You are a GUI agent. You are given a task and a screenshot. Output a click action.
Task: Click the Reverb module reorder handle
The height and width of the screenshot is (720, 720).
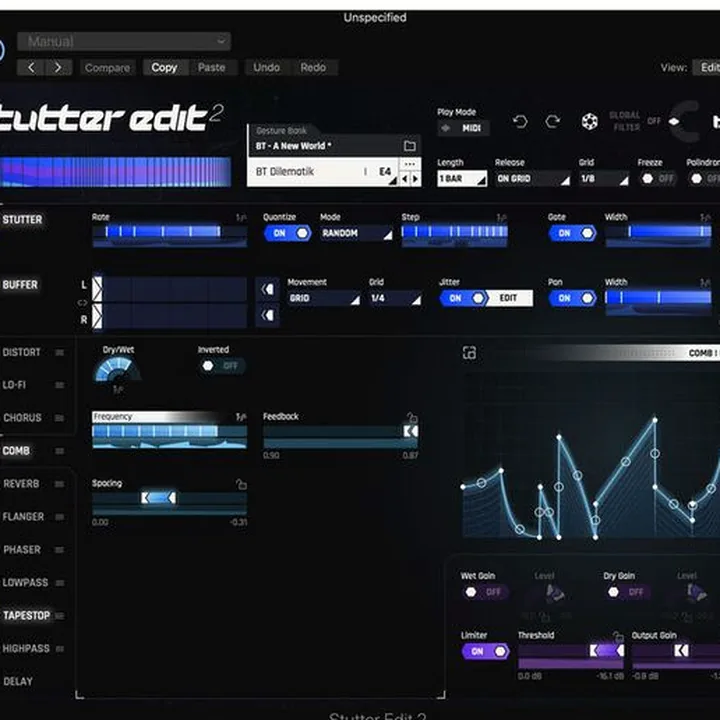pyautogui.click(x=60, y=484)
